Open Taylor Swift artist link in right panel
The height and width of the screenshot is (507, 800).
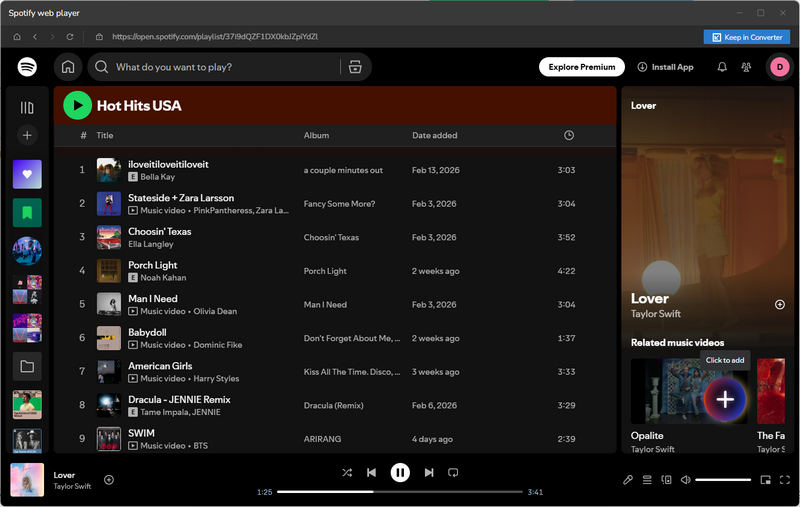coord(656,314)
